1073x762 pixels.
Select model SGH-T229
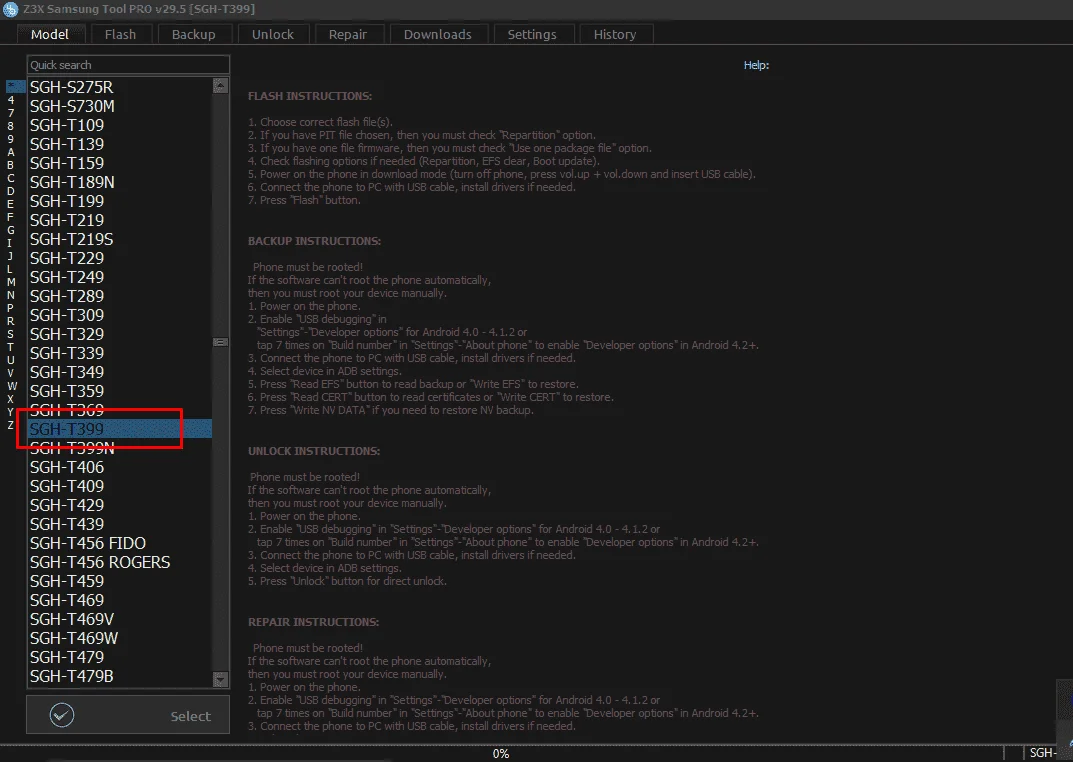120,259
